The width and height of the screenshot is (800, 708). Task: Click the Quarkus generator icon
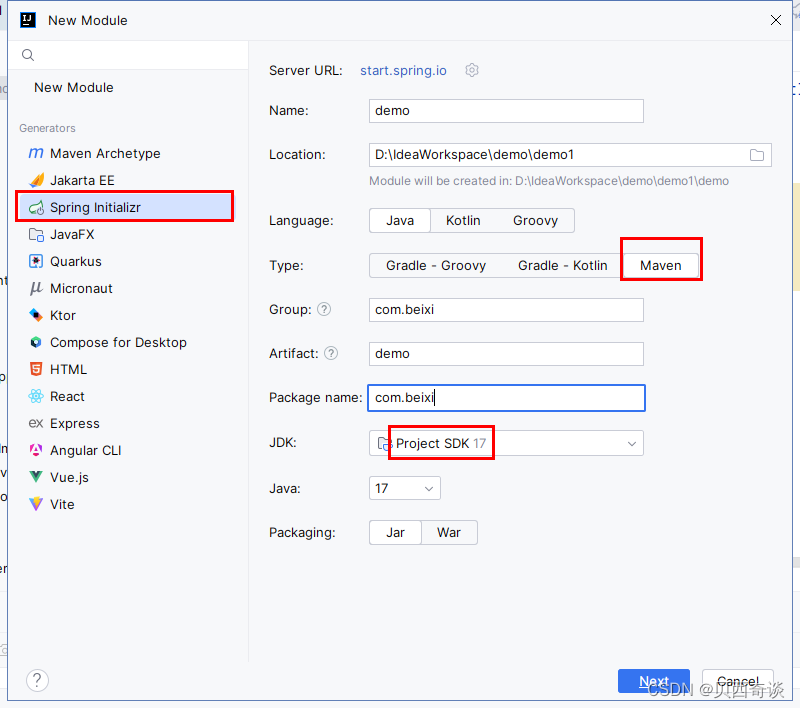[x=36, y=261]
